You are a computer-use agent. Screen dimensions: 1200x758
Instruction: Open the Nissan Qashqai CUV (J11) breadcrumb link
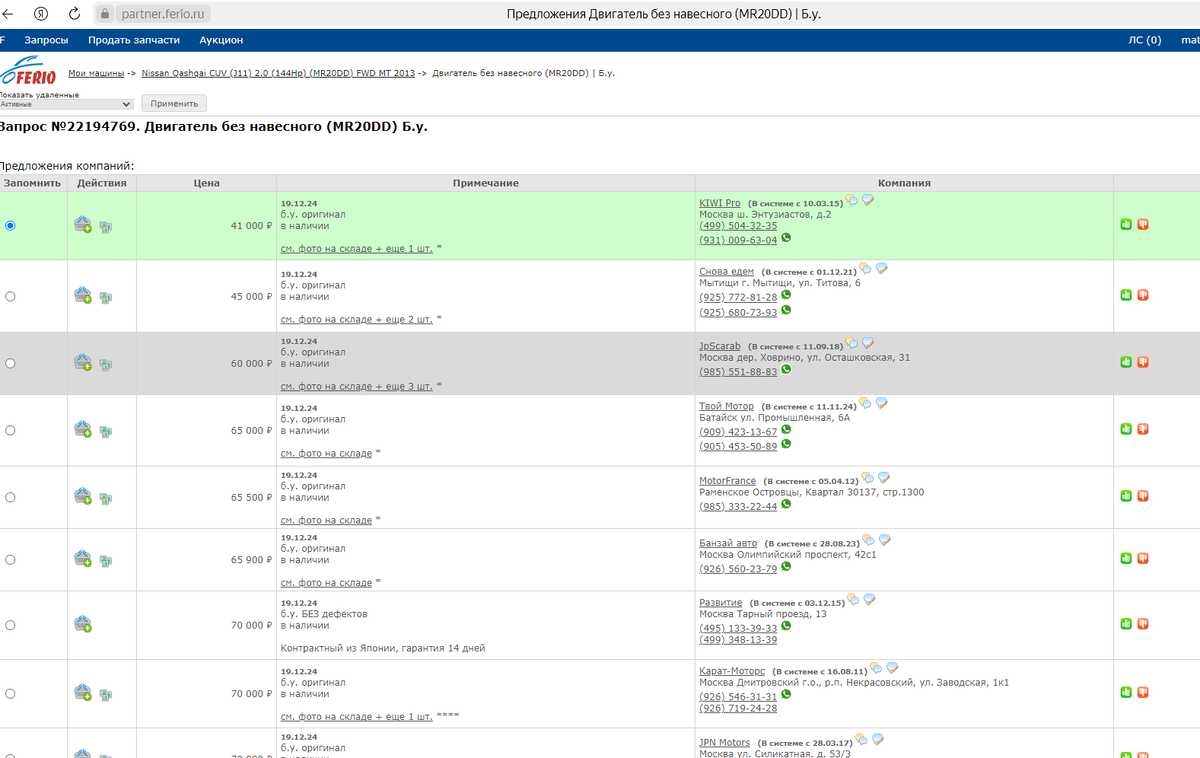point(278,73)
